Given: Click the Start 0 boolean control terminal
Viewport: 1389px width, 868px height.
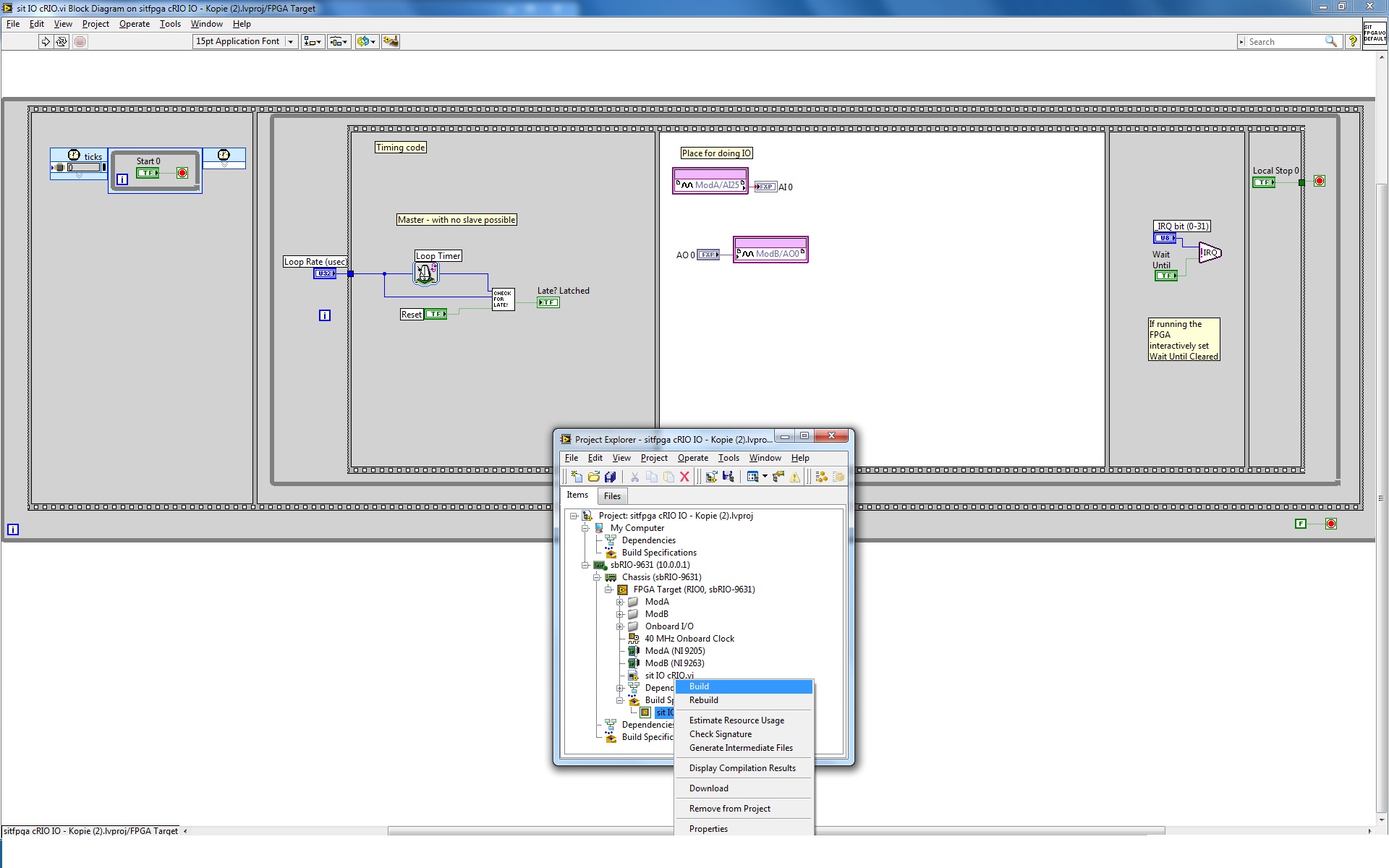Looking at the screenshot, I should coord(148,173).
